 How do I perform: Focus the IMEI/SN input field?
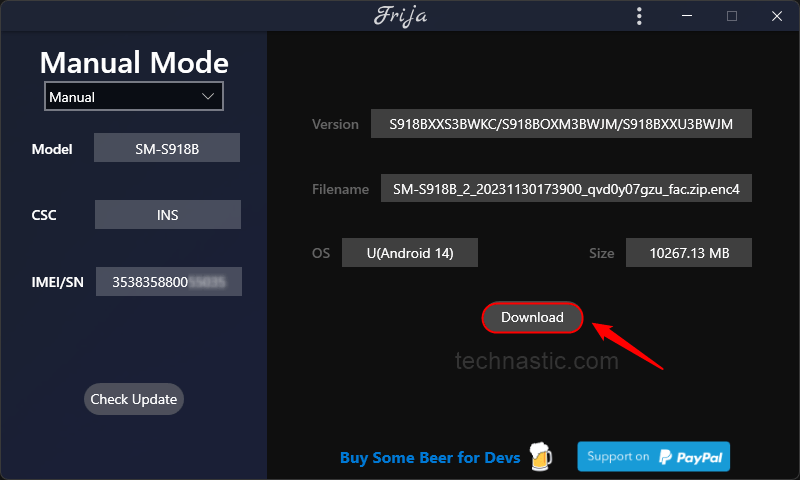tap(169, 282)
